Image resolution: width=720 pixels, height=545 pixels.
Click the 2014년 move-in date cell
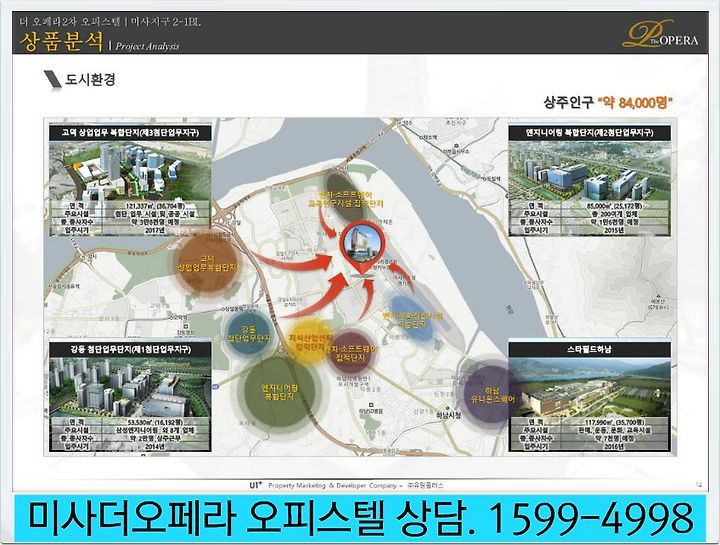154,446
